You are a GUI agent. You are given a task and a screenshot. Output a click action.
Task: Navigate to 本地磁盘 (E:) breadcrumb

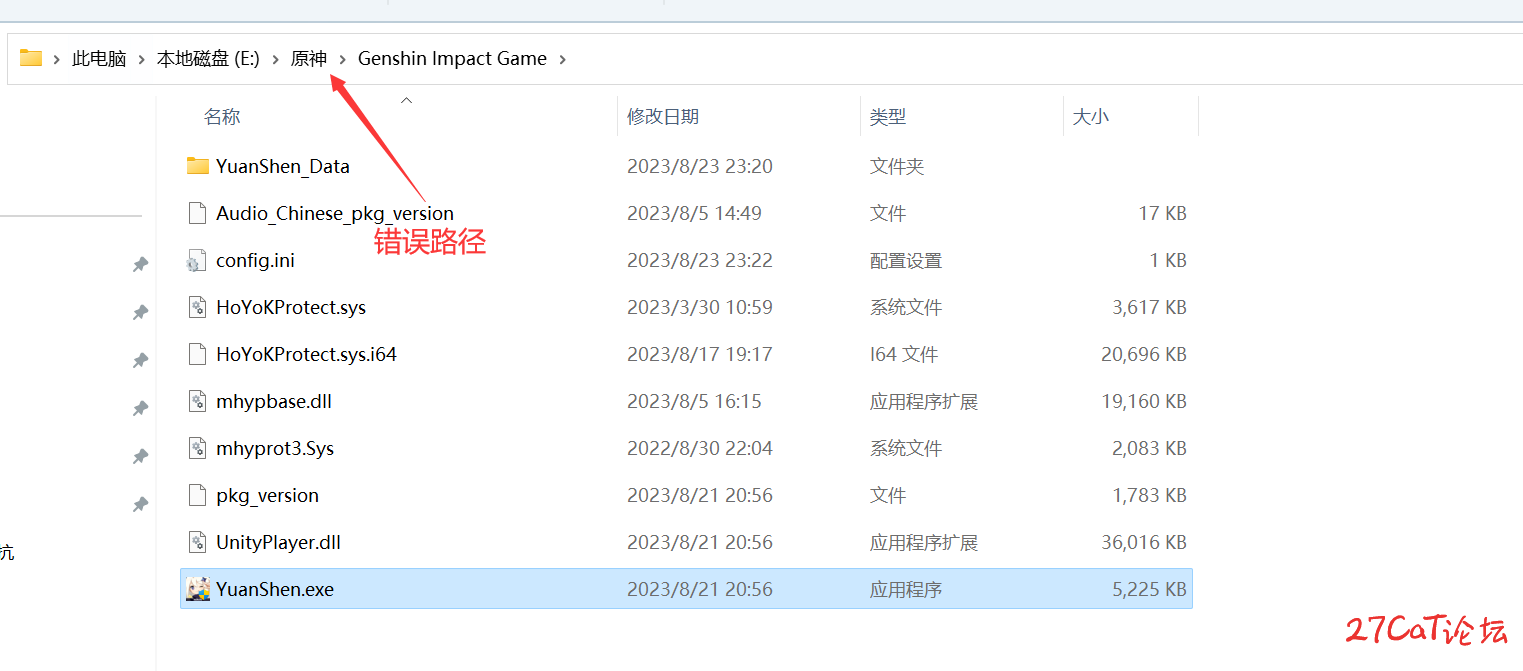coord(208,59)
